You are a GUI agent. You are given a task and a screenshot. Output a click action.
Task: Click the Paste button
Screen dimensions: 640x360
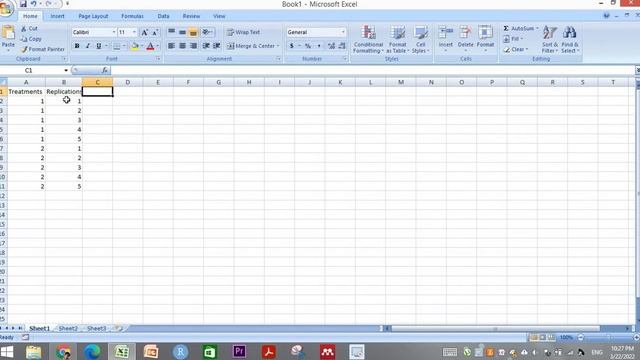[8, 39]
